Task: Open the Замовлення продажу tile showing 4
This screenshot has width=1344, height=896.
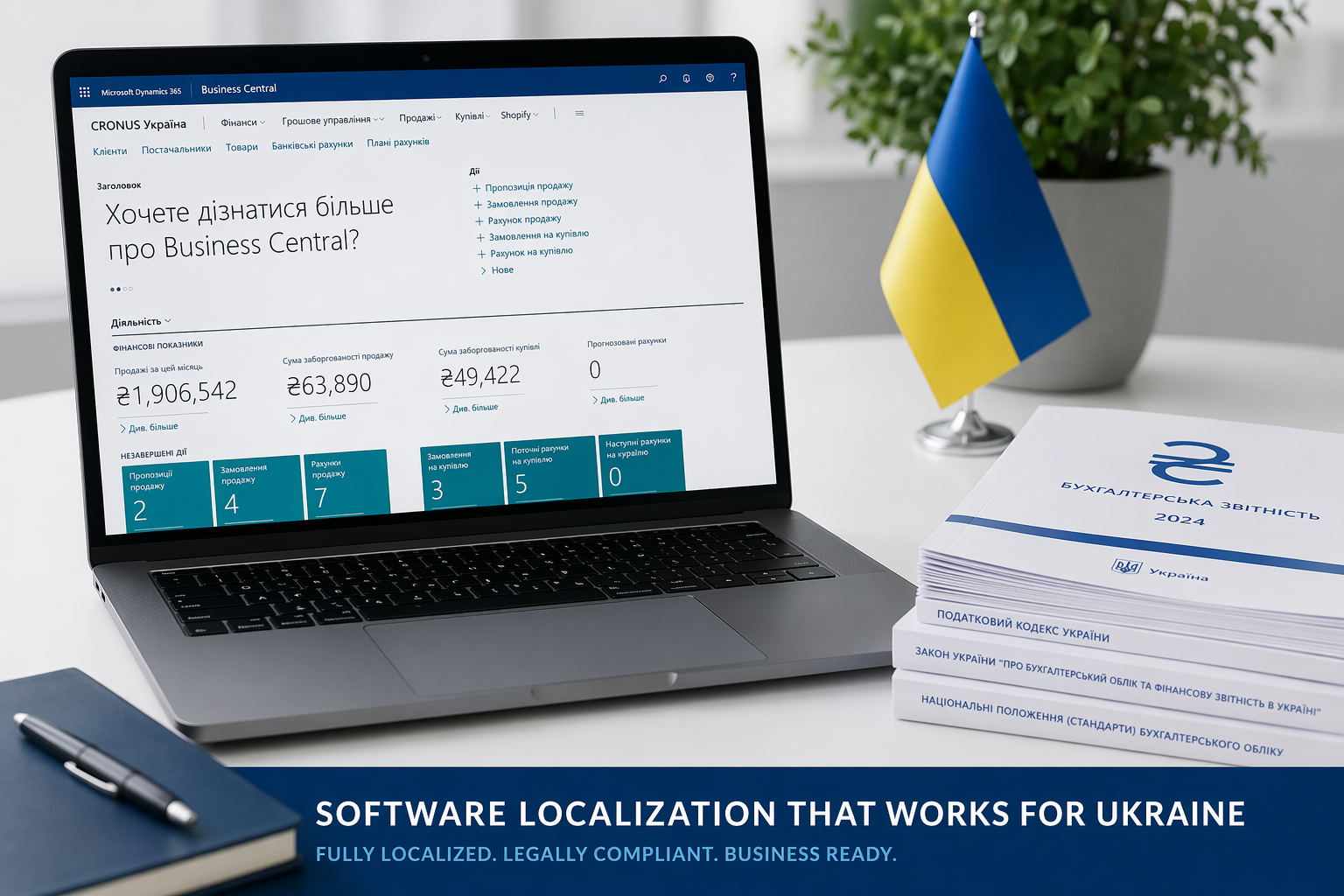Action: click(256, 489)
